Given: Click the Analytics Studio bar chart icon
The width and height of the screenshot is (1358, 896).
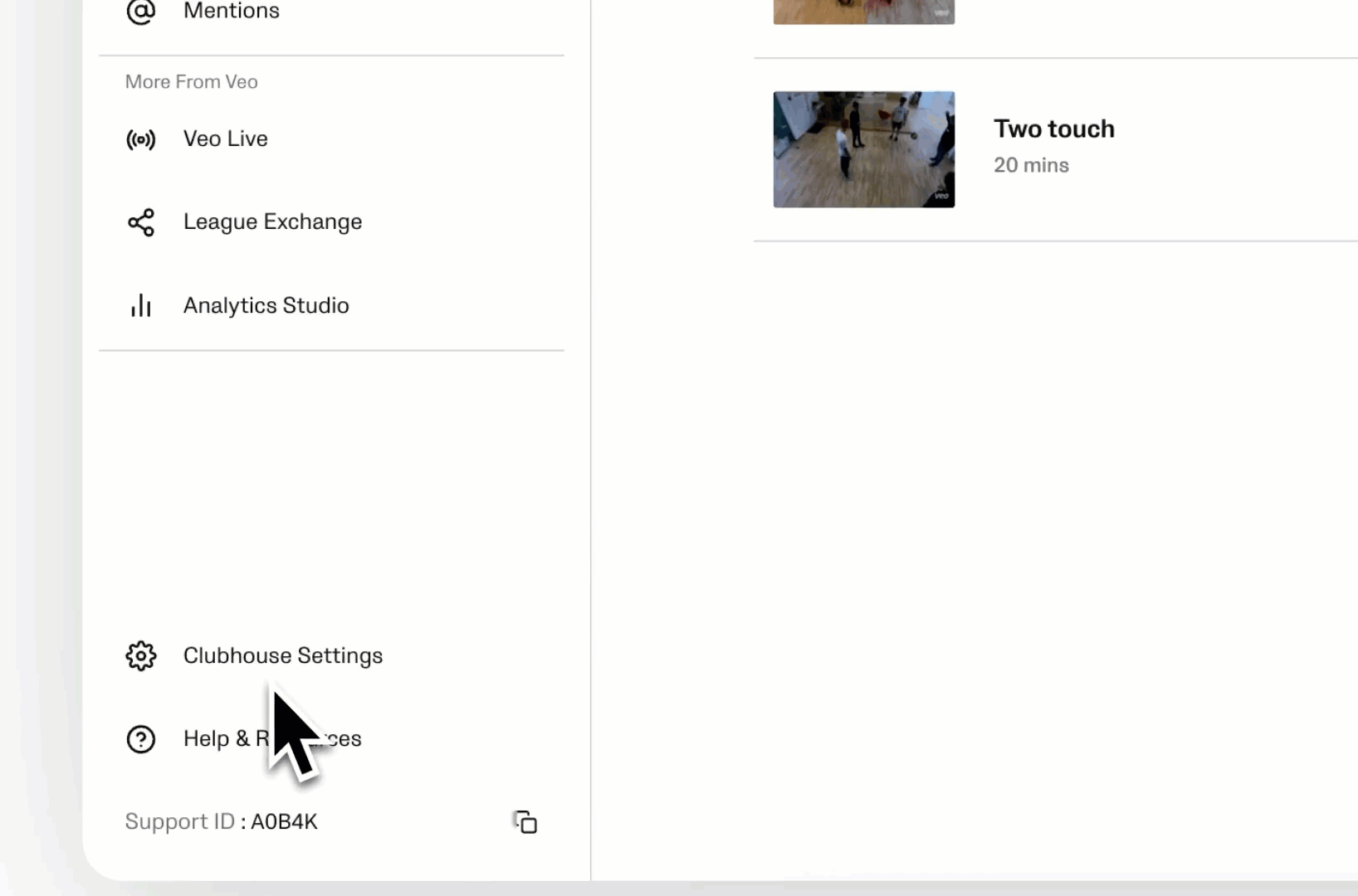Looking at the screenshot, I should point(140,306).
